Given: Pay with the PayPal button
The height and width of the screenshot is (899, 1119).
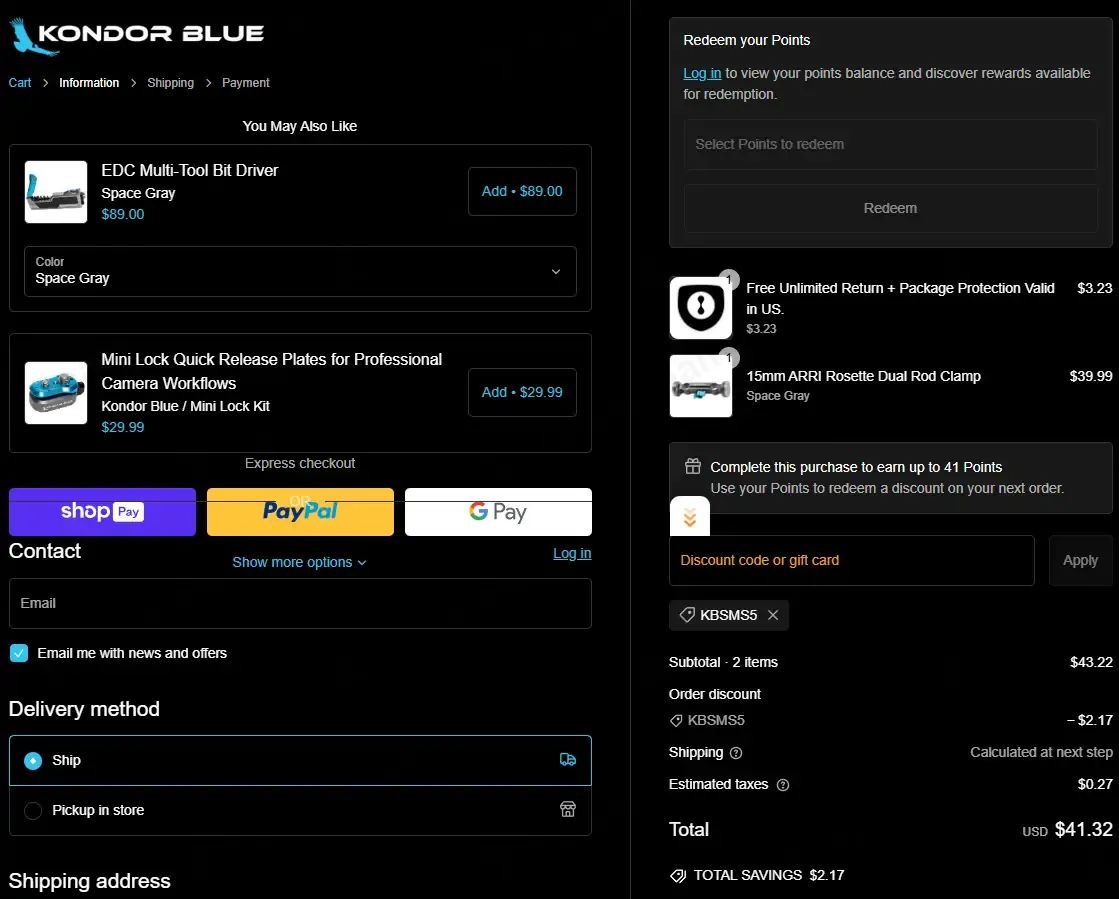Looking at the screenshot, I should coord(300,512).
